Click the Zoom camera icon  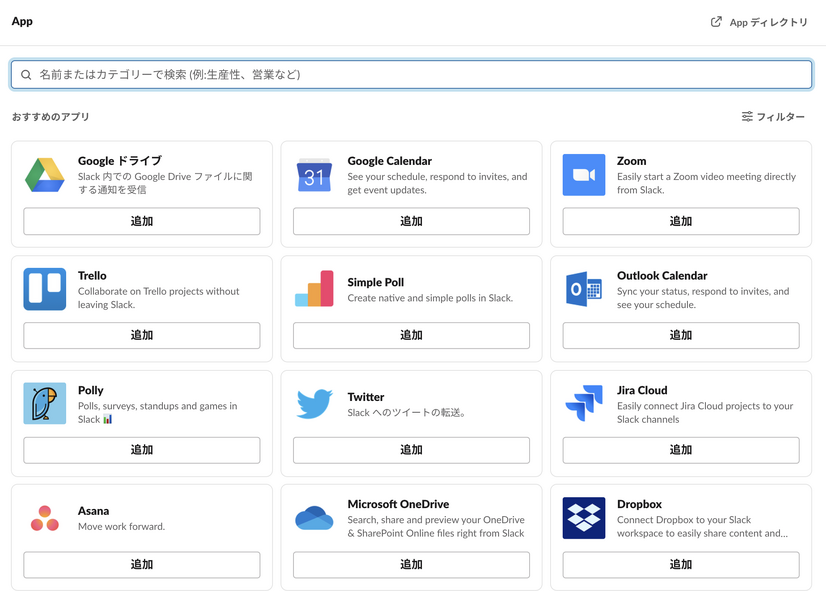pos(583,175)
